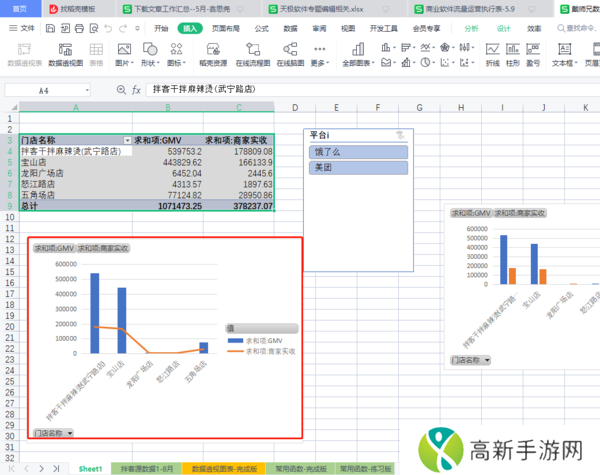This screenshot has height=475, width=600.
Task: Click the Redo arrow icon
Action: tap(123, 28)
